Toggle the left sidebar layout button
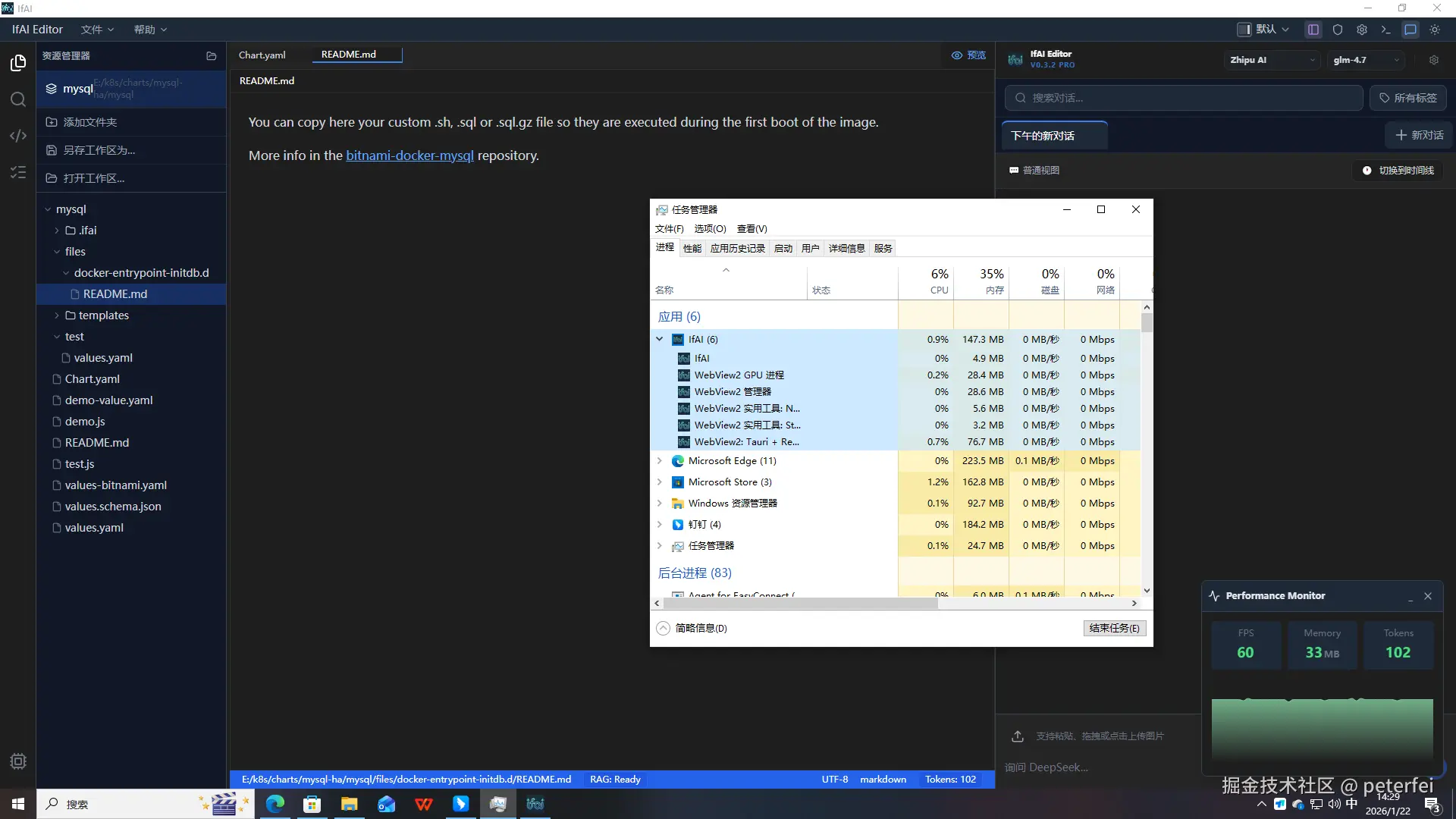The height and width of the screenshot is (819, 1456). (1313, 30)
